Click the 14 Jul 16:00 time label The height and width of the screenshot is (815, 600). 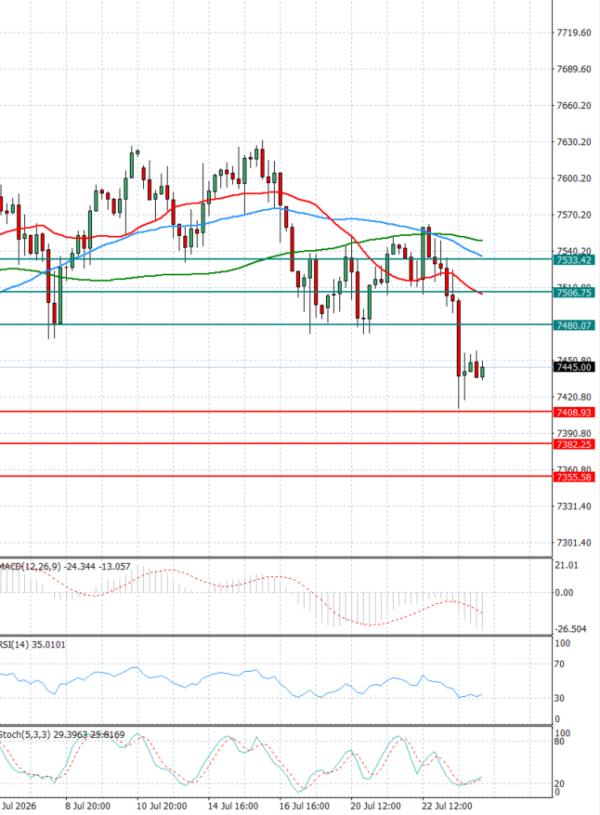pos(233,806)
